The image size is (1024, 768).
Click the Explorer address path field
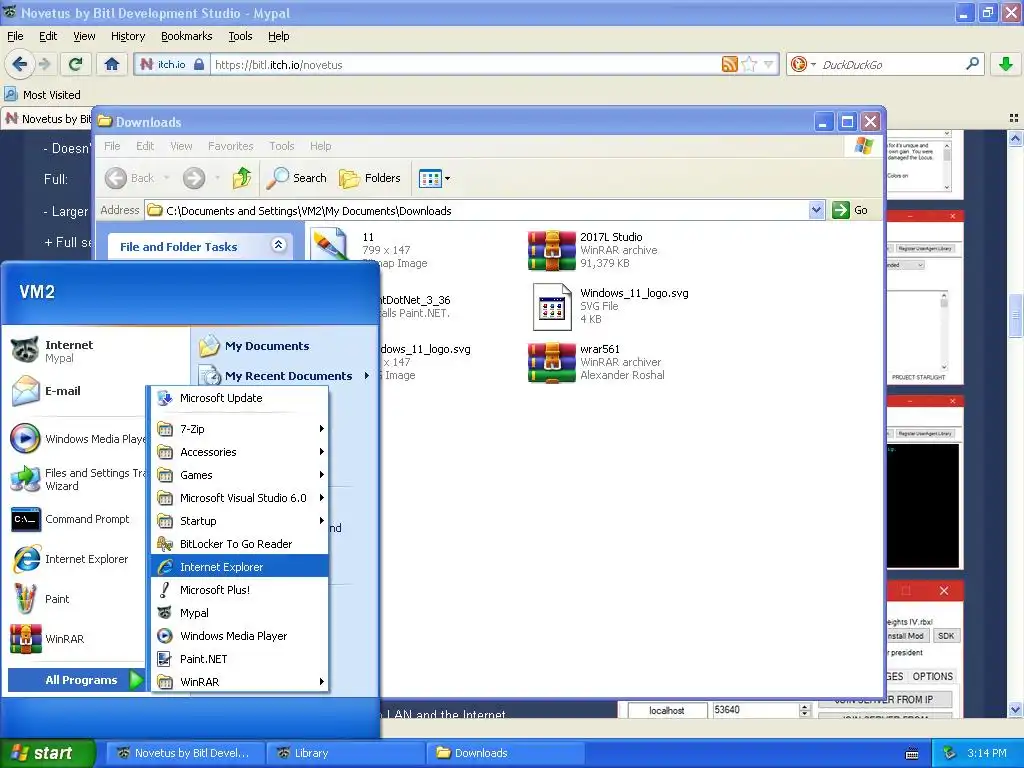pos(477,210)
